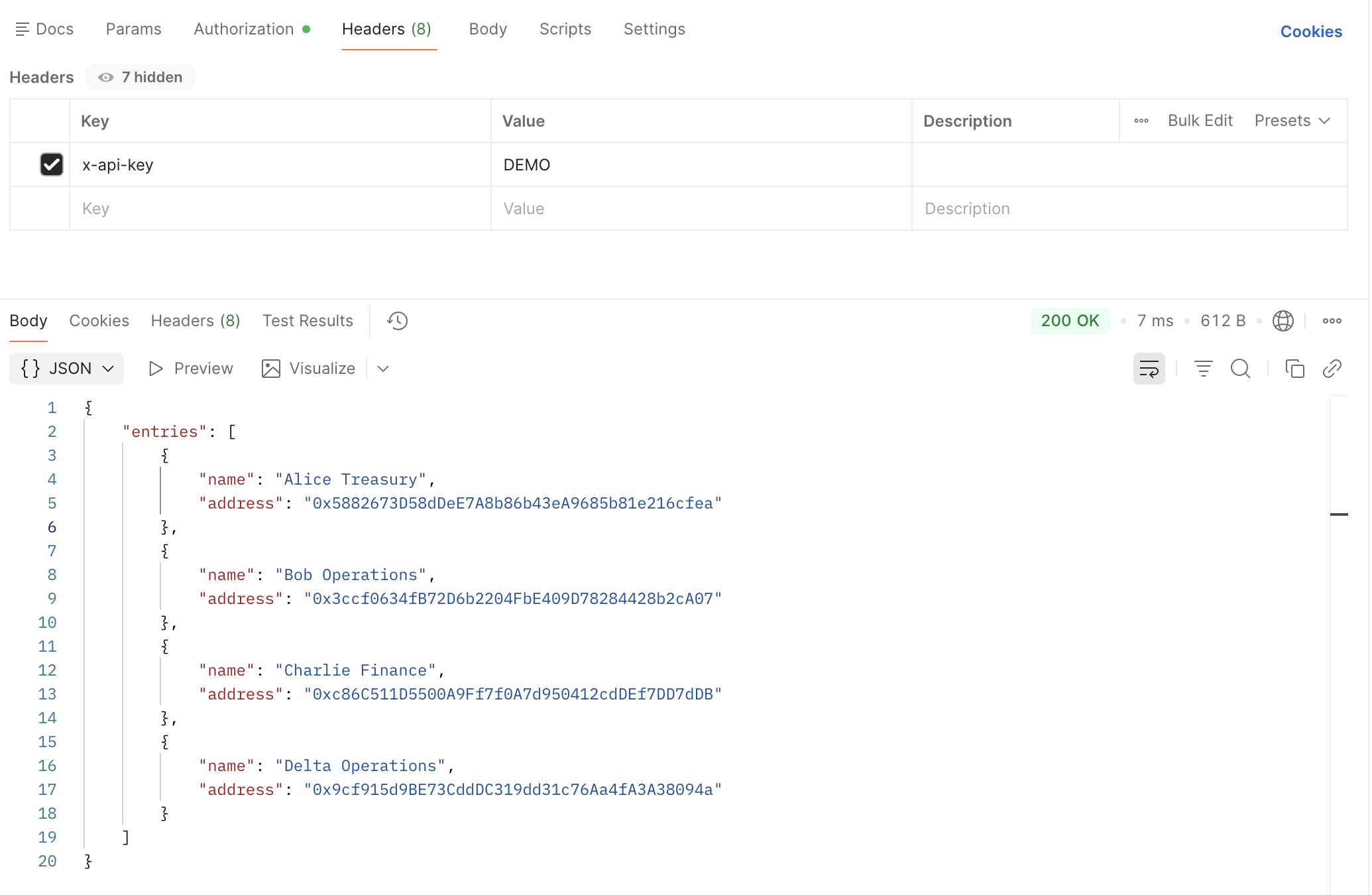Click the filter response icon
Screen dimensions: 1372x895
pos(1203,369)
